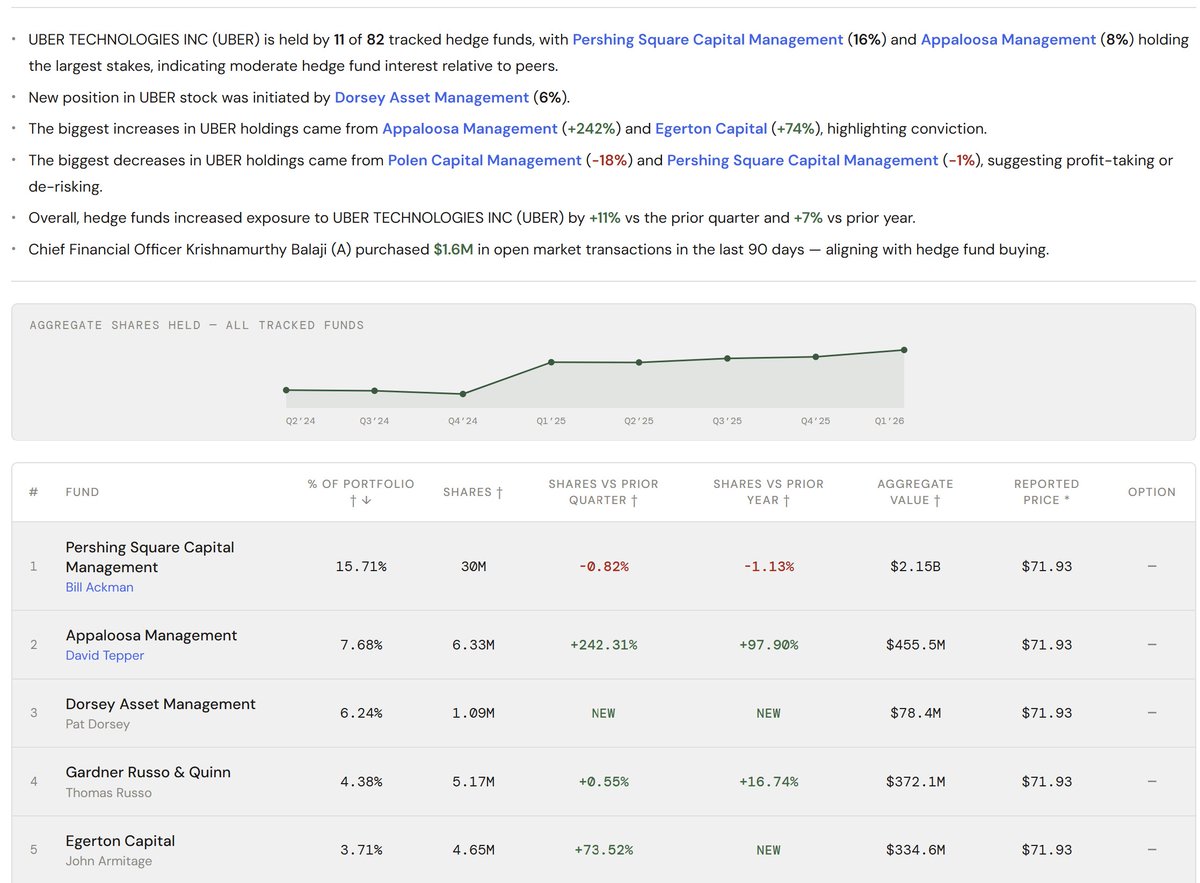Click 5.17M shares cell
This screenshot has height=883, width=1200.
click(x=473, y=782)
